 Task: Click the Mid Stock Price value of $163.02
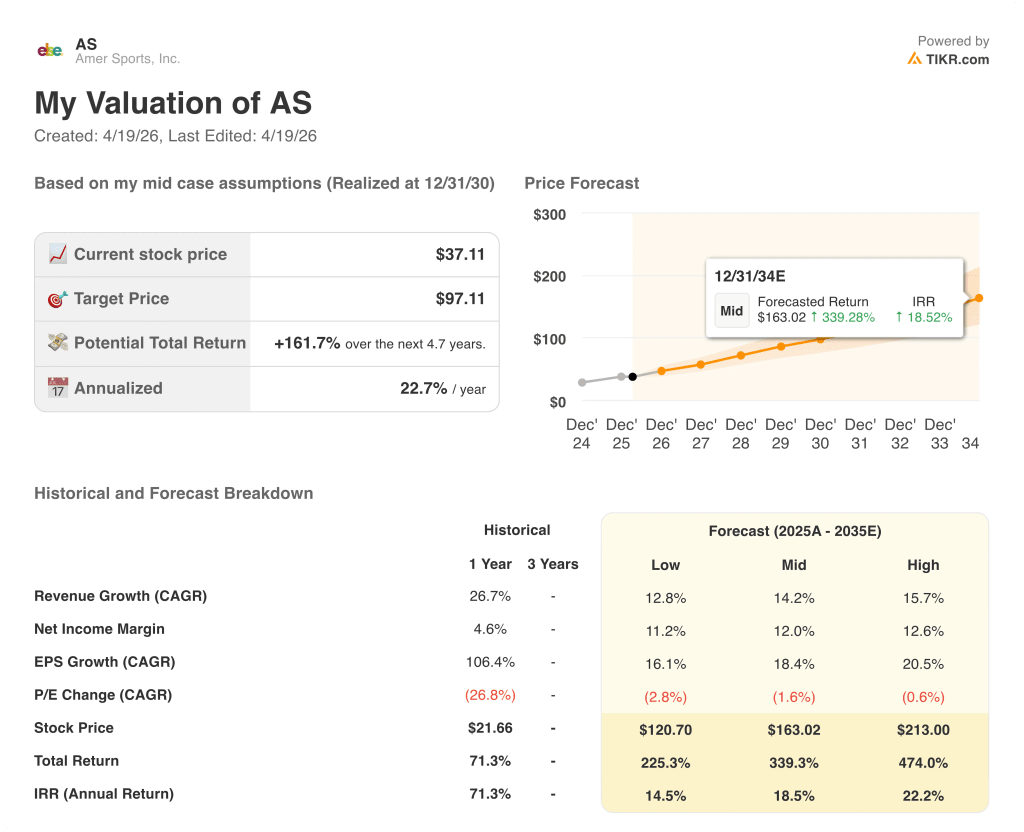point(793,730)
